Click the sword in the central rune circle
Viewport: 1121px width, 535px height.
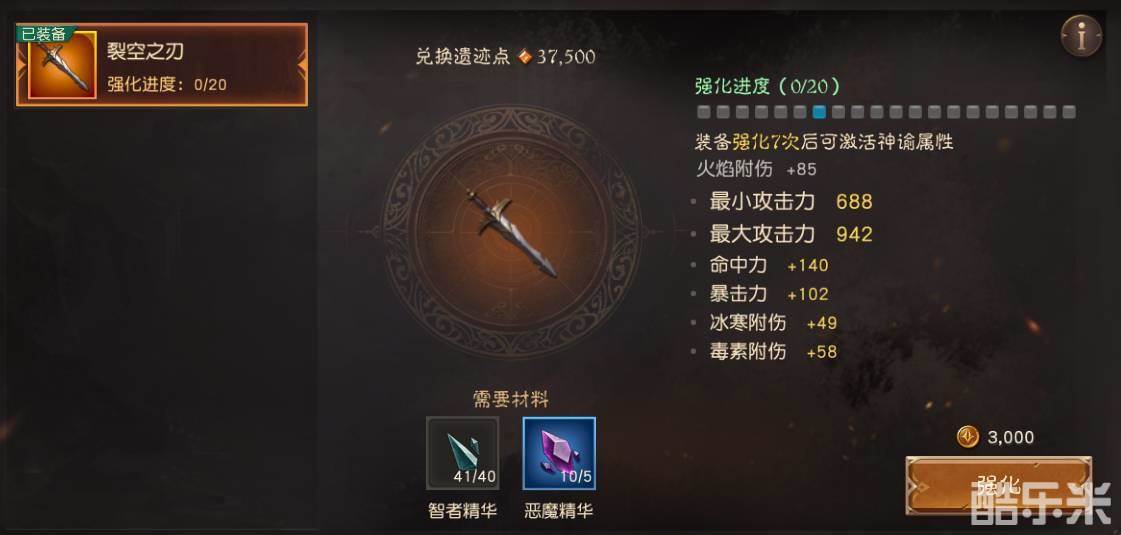click(513, 232)
